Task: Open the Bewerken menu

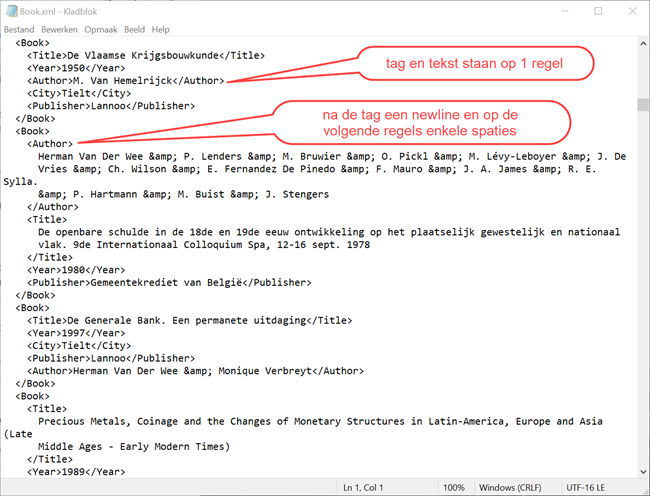Action: [59, 29]
